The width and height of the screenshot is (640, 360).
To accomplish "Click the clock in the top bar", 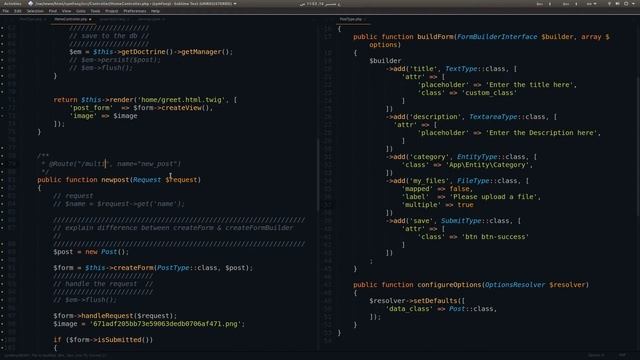I will pos(320,4).
